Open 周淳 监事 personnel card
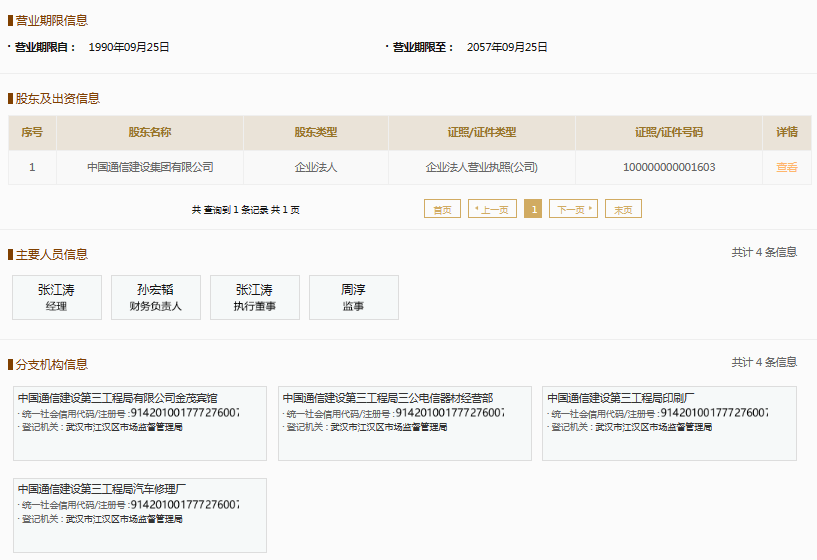The image size is (817, 560). 353,297
